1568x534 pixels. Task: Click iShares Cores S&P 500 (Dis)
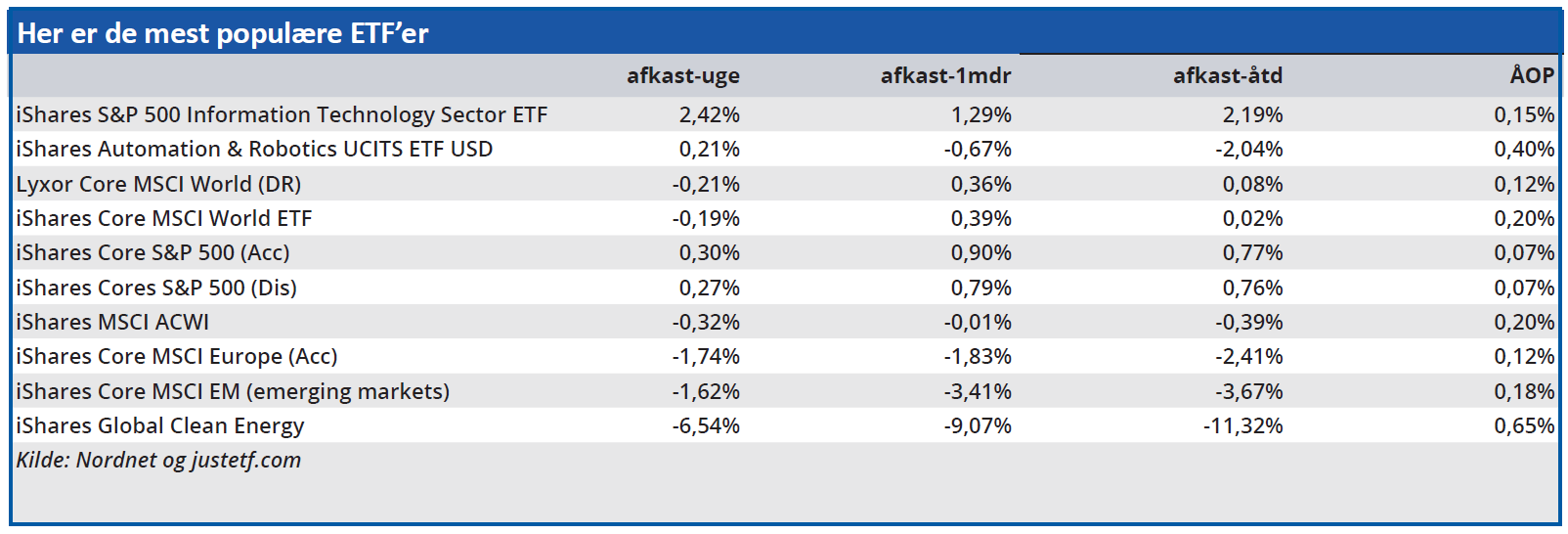[x=156, y=288]
